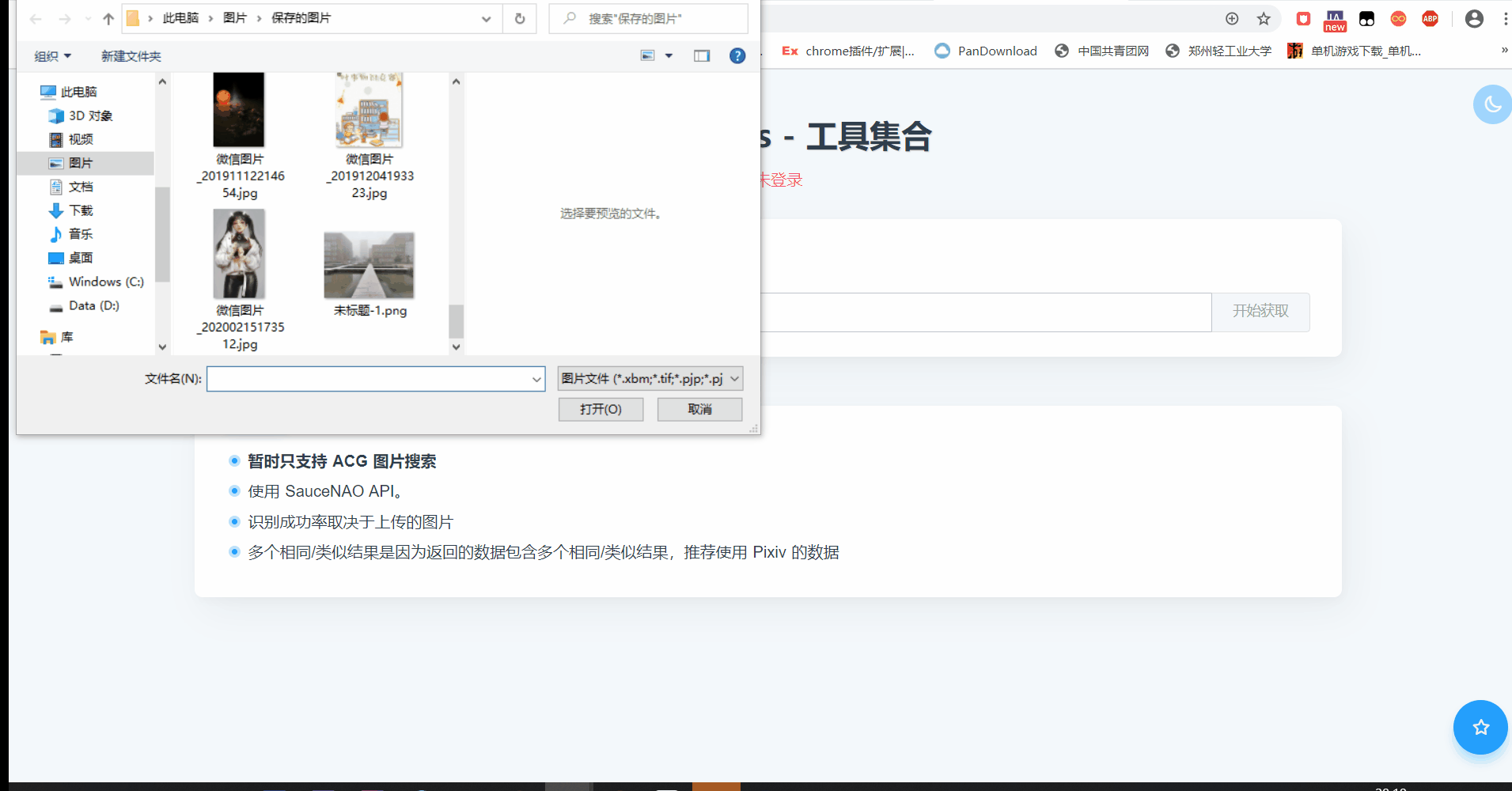
Task: Expand the file name combo box arrow
Action: pyautogui.click(x=536, y=378)
